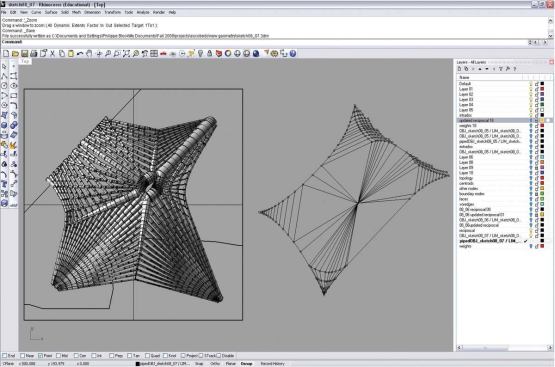Click the Zoom Extents icon
This screenshot has height=367, width=555.
[126, 54]
